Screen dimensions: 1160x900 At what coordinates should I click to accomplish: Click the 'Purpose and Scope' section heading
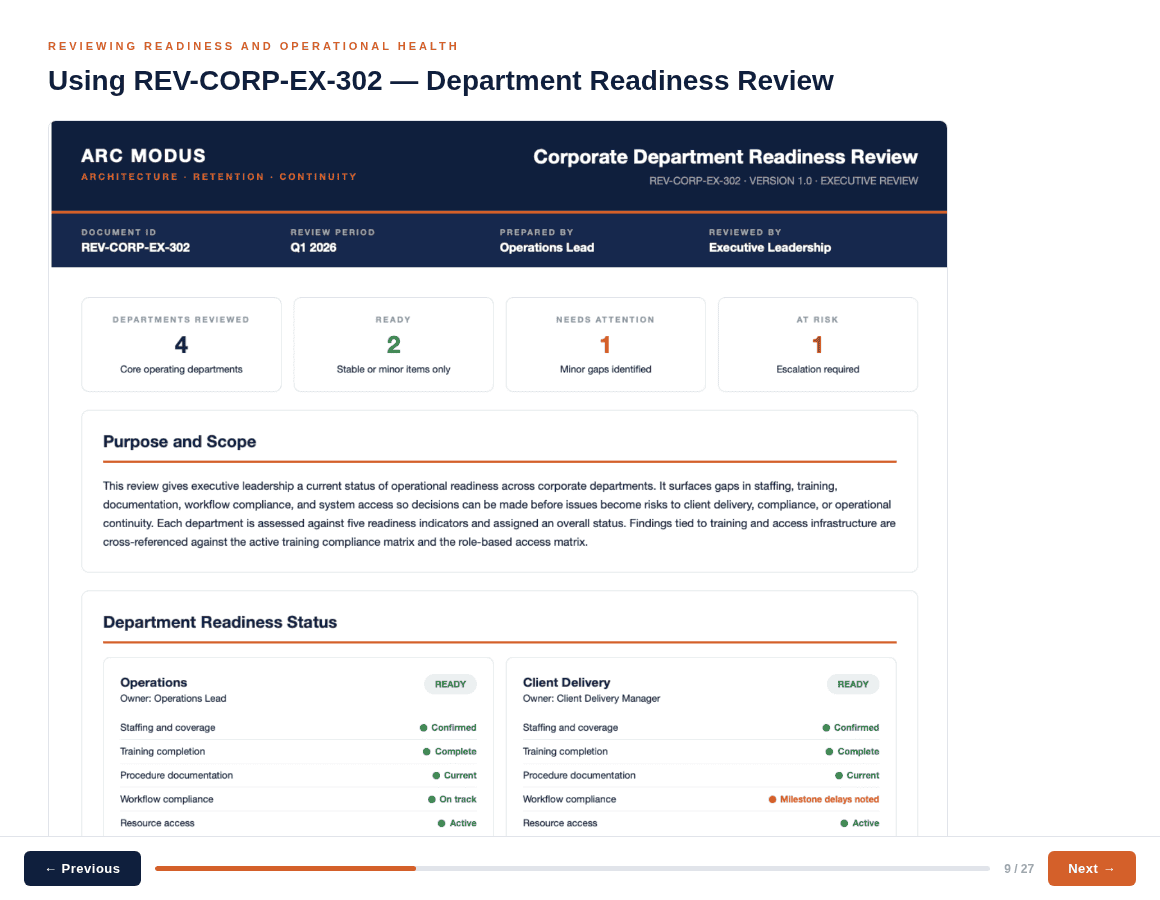[180, 441]
